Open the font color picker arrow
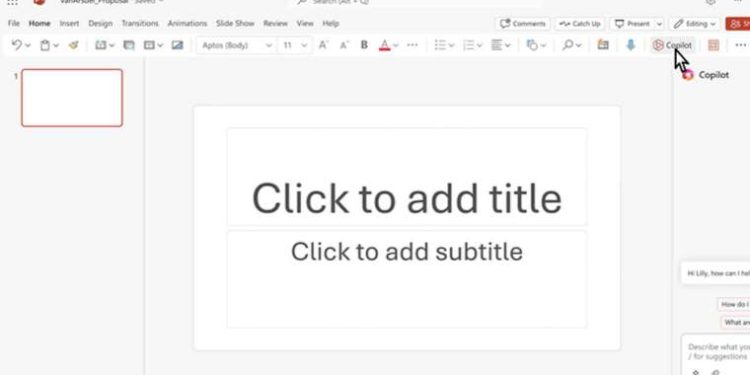This screenshot has height=375, width=750. 396,45
